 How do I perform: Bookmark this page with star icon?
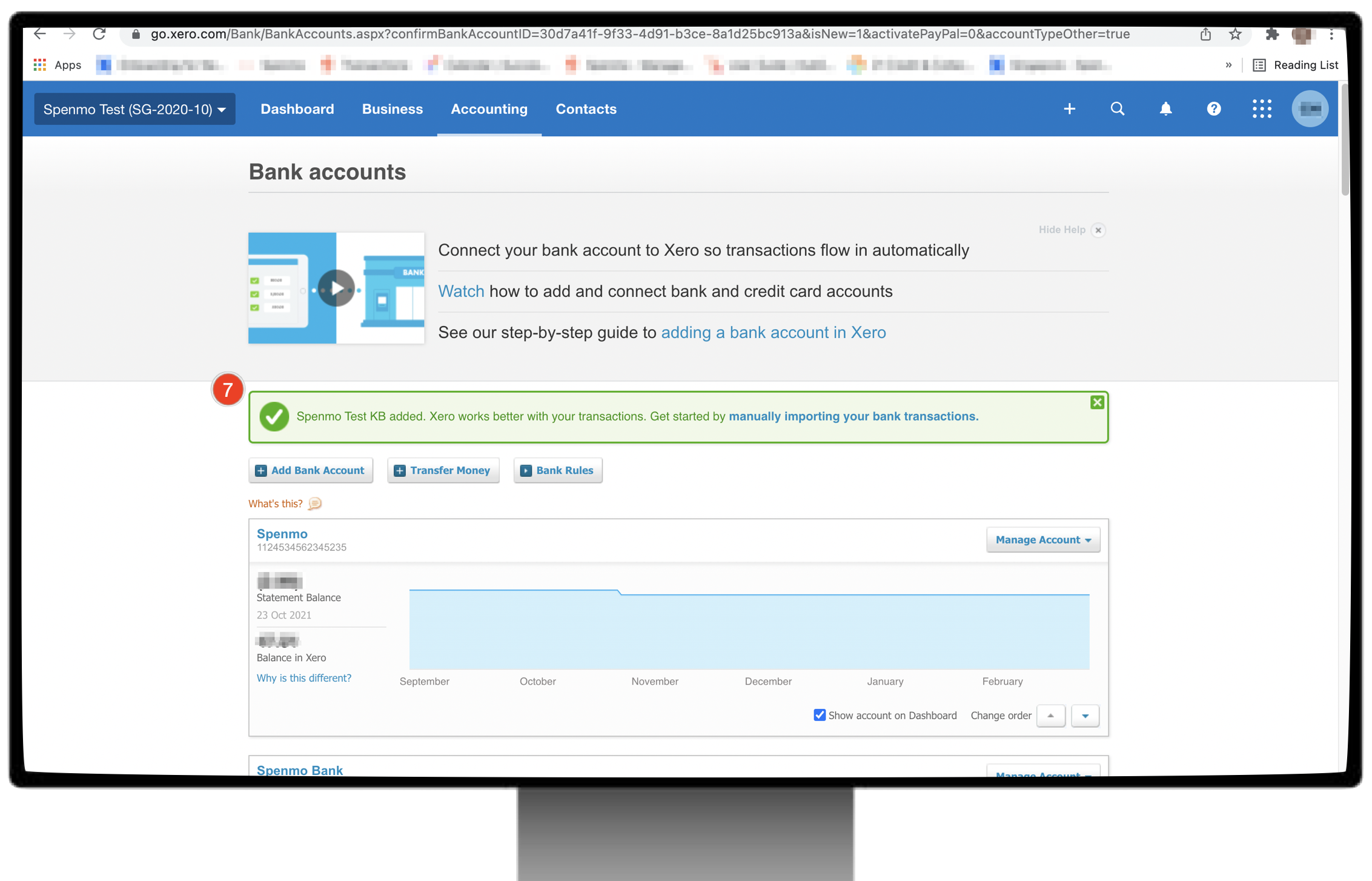1235,35
